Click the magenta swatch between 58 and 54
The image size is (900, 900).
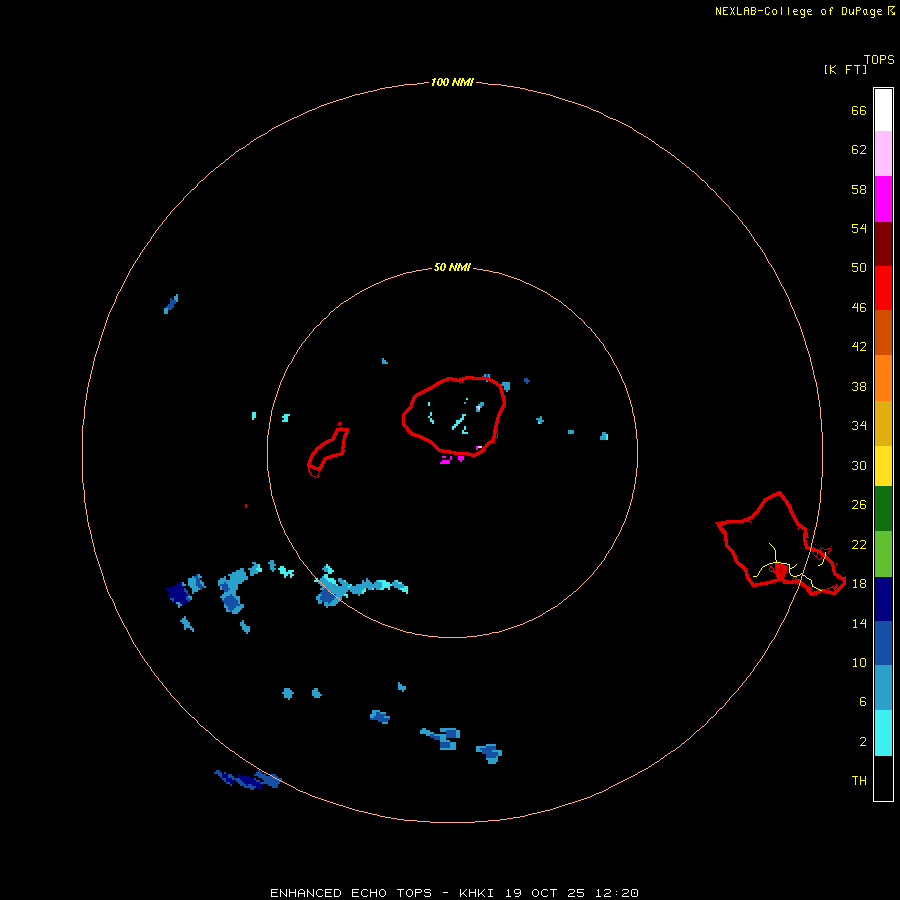pyautogui.click(x=883, y=199)
